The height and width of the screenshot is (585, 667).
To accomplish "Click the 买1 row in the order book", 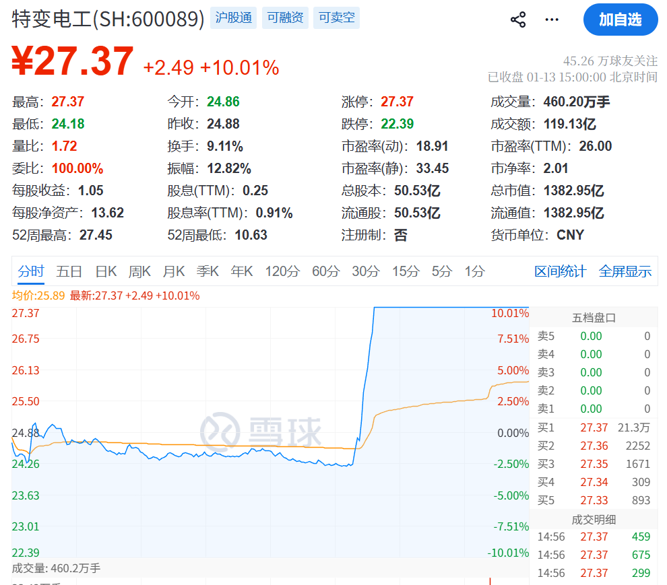I will (594, 428).
